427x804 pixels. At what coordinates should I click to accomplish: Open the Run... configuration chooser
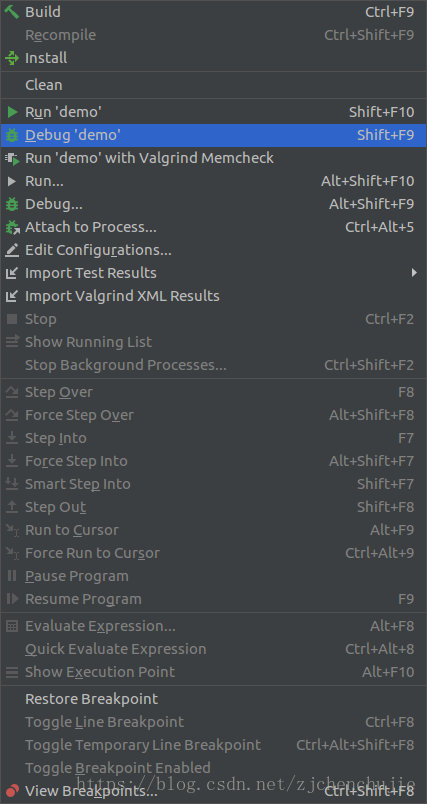[213, 181]
